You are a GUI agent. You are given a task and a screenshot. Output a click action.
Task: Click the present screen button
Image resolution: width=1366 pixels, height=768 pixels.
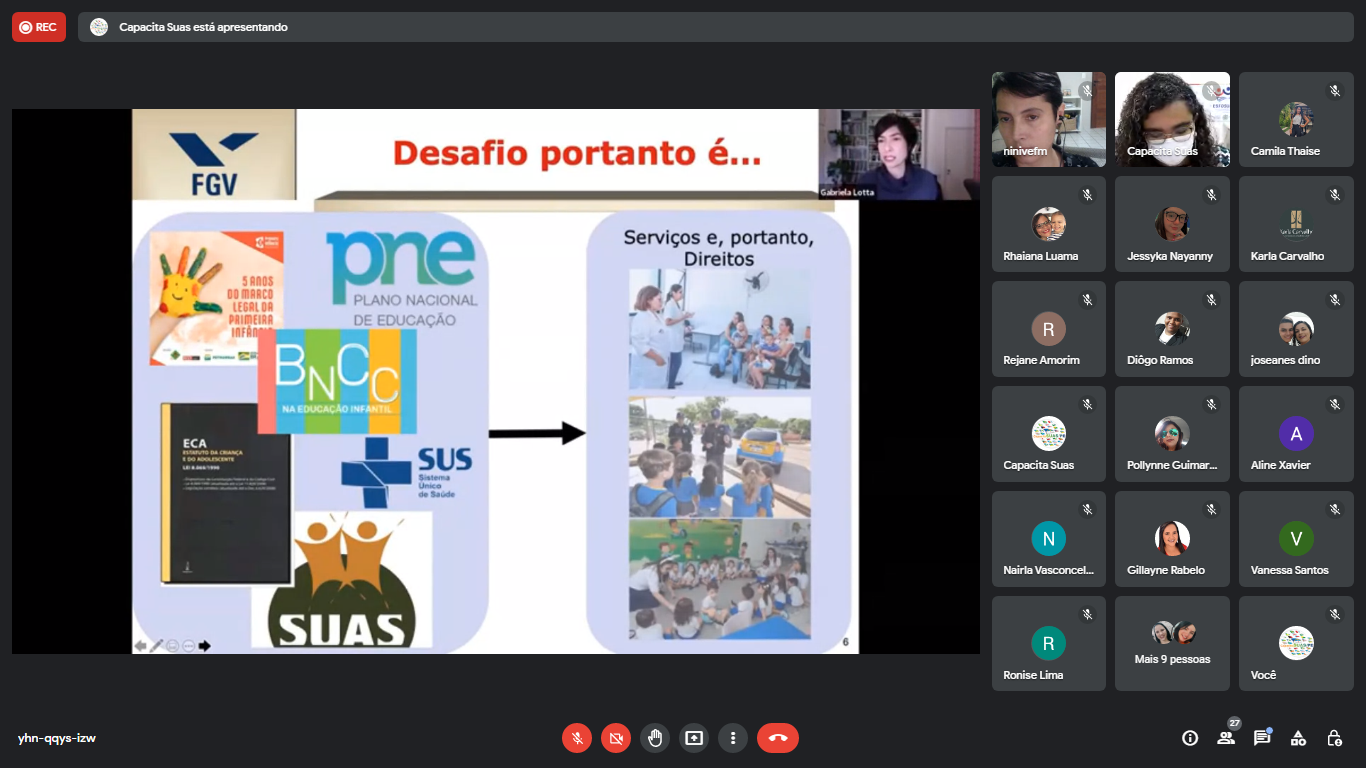[x=694, y=738]
